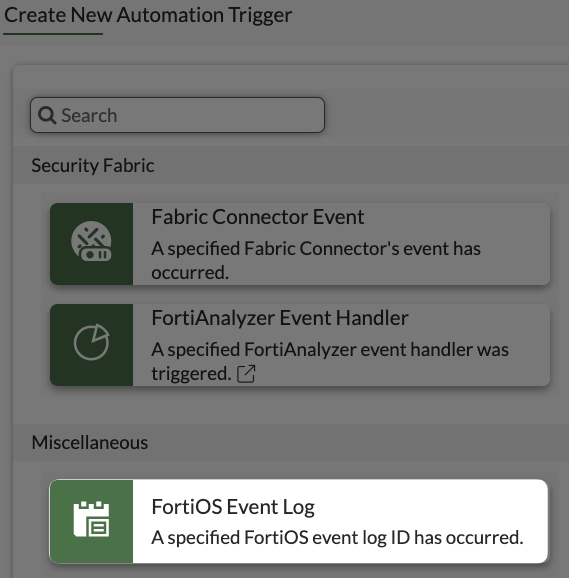Screen dimensions: 569x578
Task: Click 'A specified FortiAnalyzer event handler was' text
Action: coord(330,349)
